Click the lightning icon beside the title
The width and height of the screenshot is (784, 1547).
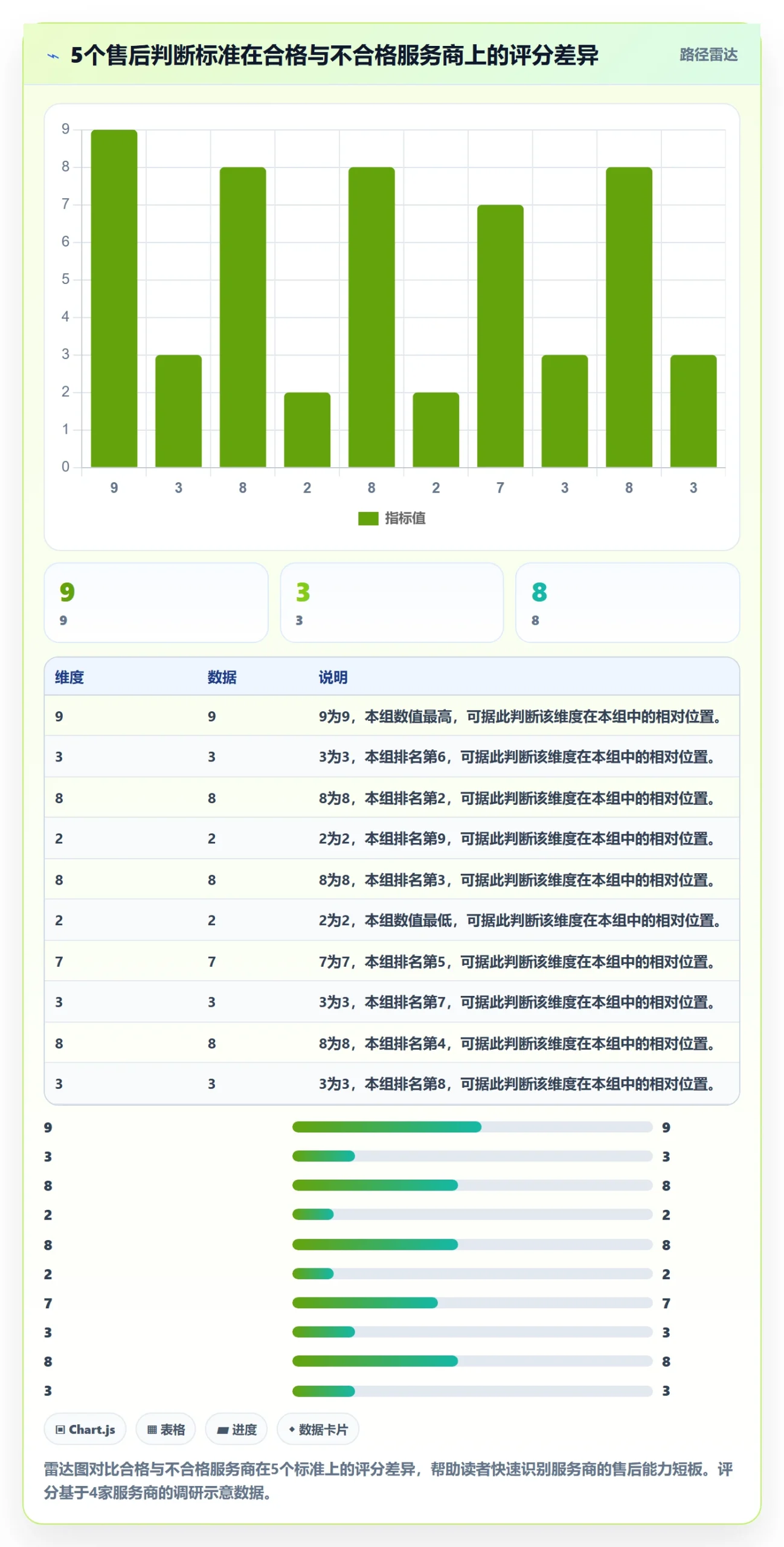[53, 56]
